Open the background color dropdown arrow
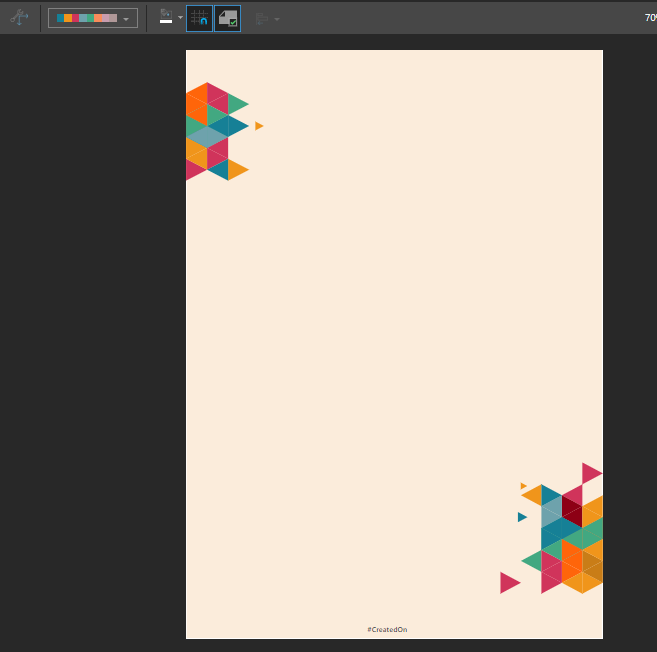The height and width of the screenshot is (652, 657). pyautogui.click(x=180, y=18)
